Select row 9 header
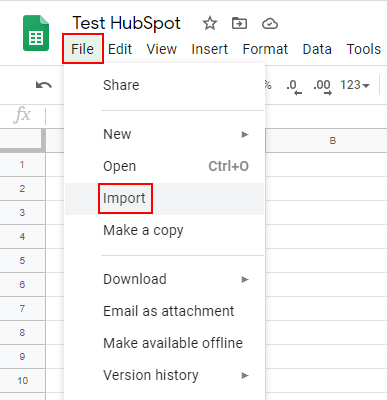 [22, 357]
